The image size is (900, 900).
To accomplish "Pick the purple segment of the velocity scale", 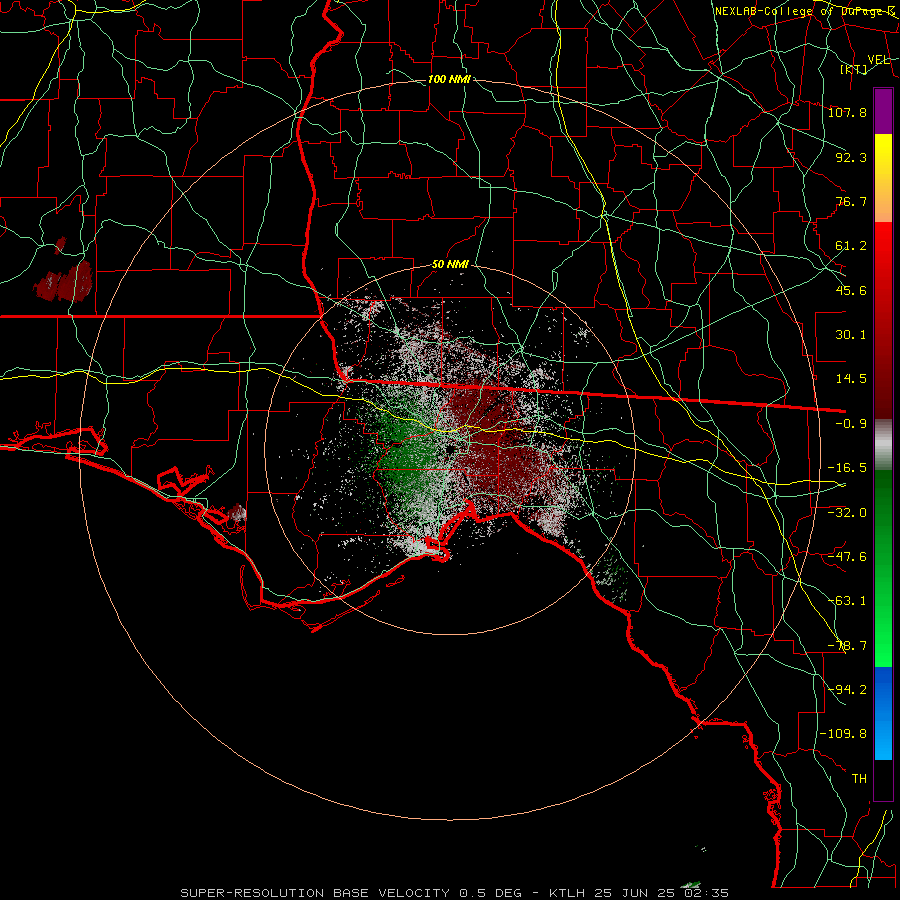I will [x=883, y=111].
